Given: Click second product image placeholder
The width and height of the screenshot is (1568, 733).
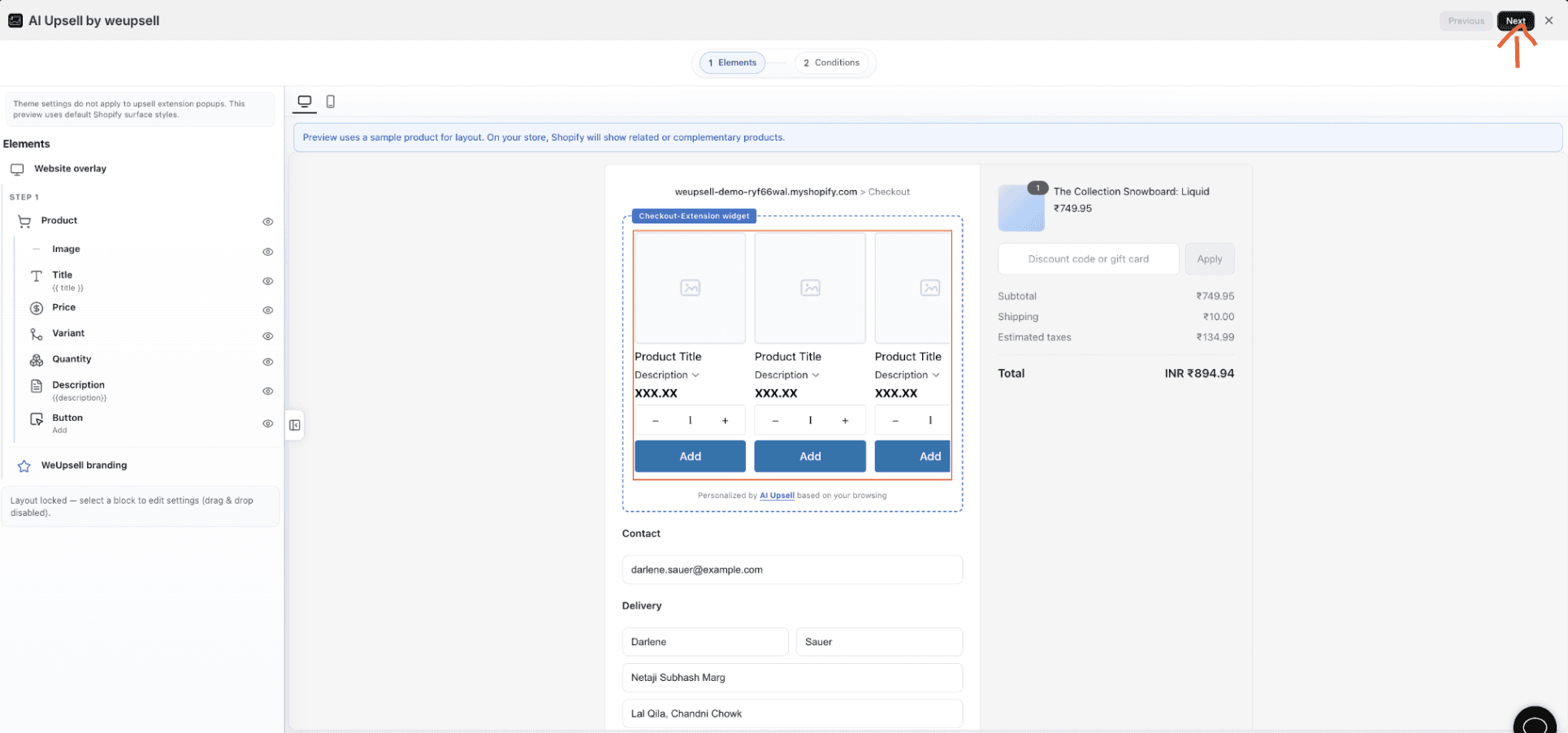Looking at the screenshot, I should (810, 288).
